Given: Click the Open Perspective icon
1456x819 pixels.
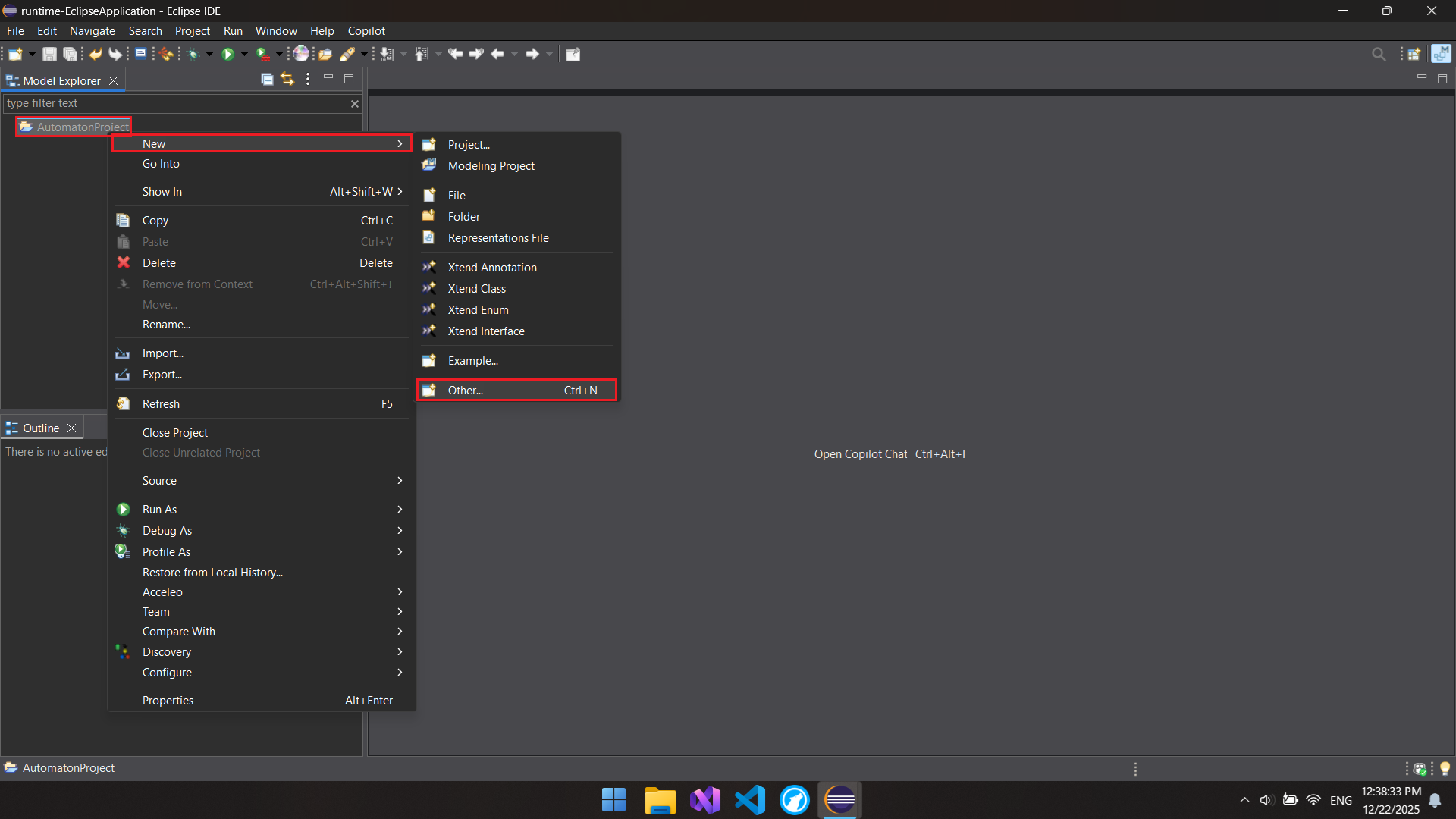Looking at the screenshot, I should point(1414,54).
